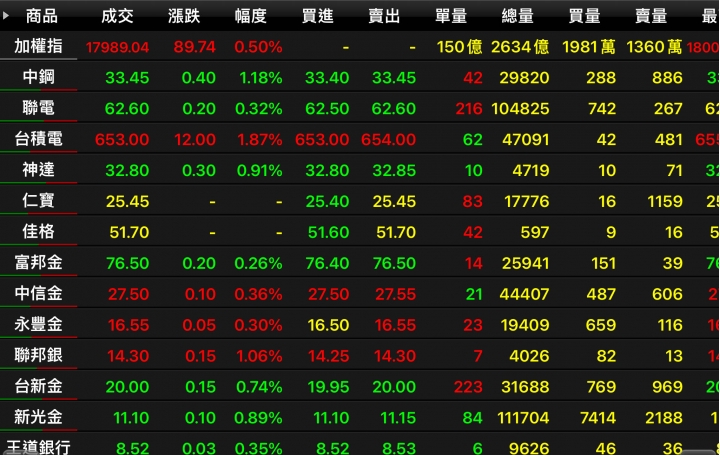
Task: Select the 神達 stock name
Action: [x=39, y=169]
